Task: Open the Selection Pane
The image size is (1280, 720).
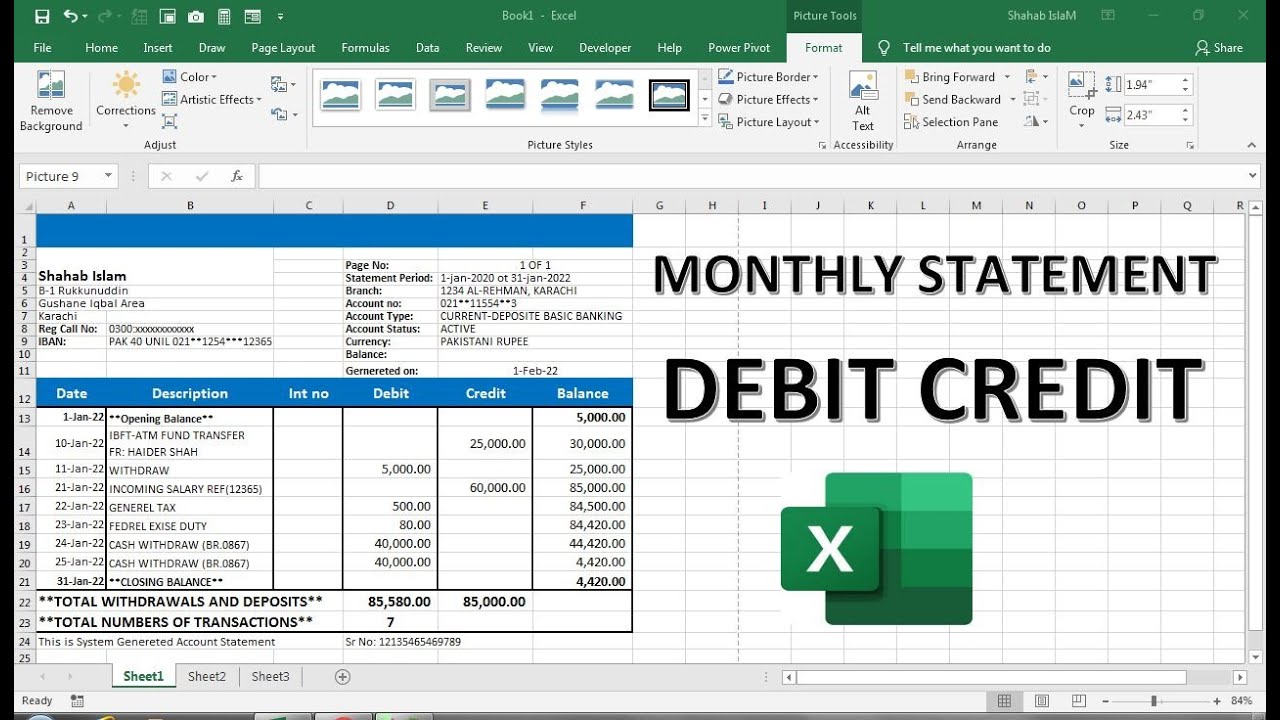Action: click(951, 122)
